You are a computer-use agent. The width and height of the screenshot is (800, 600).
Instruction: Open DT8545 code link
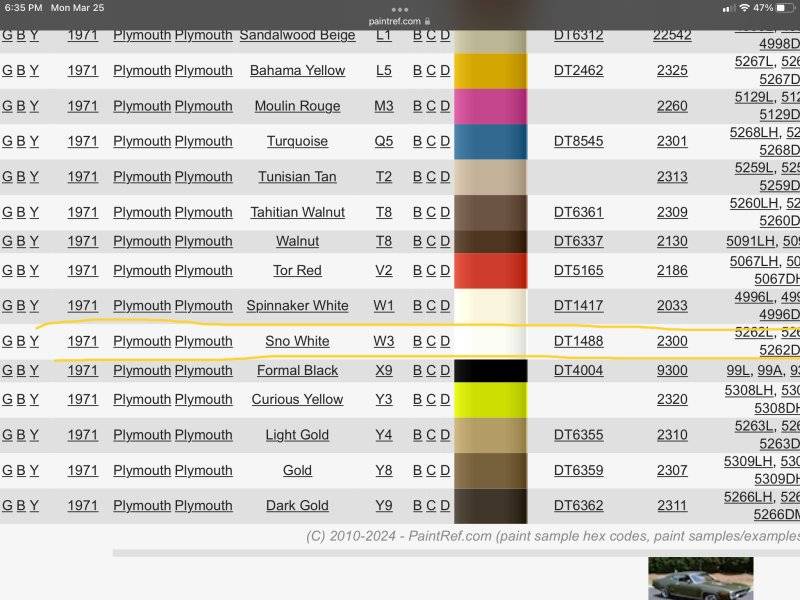pyautogui.click(x=579, y=141)
